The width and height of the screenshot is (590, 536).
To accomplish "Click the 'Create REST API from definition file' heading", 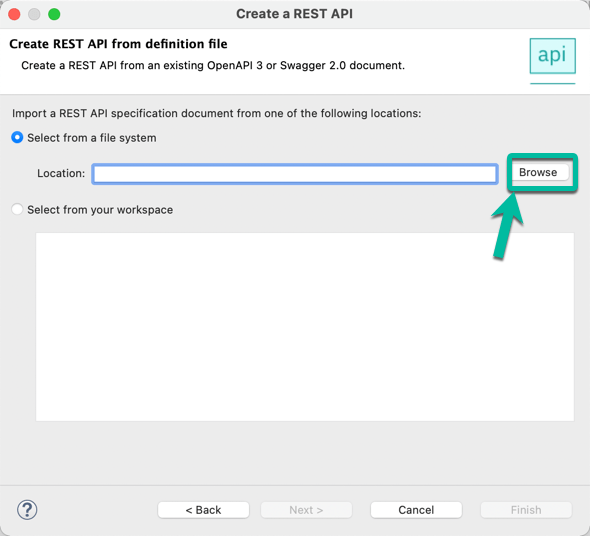I will 118,44.
